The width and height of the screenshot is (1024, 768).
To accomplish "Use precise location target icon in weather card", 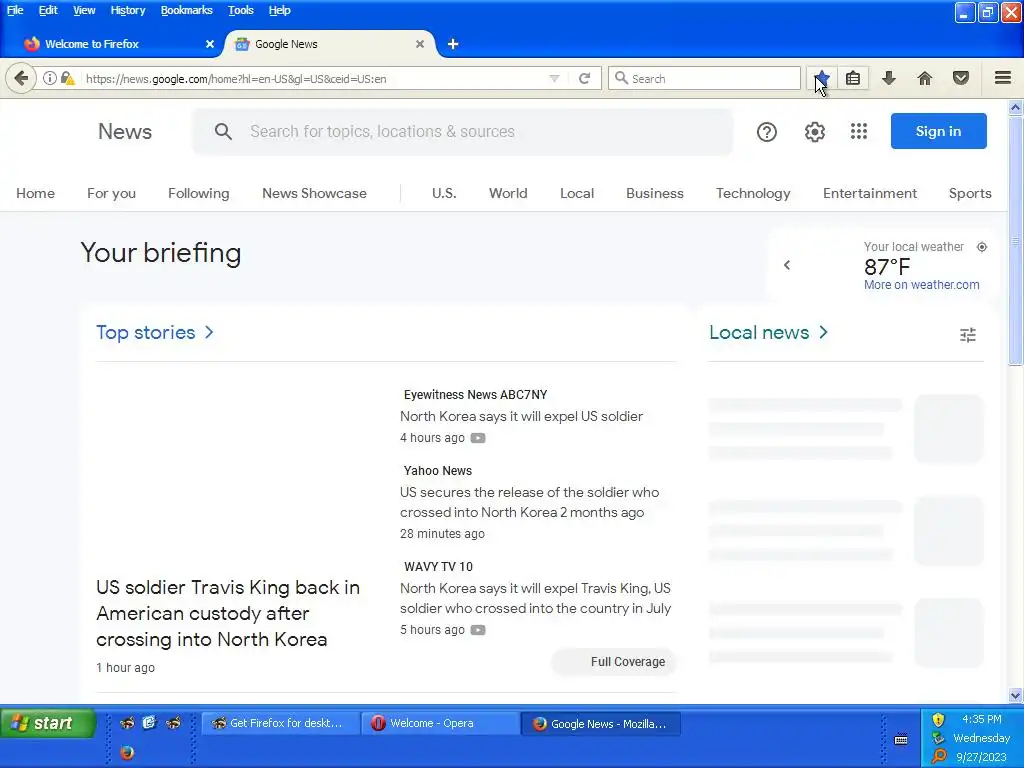I will coord(982,247).
